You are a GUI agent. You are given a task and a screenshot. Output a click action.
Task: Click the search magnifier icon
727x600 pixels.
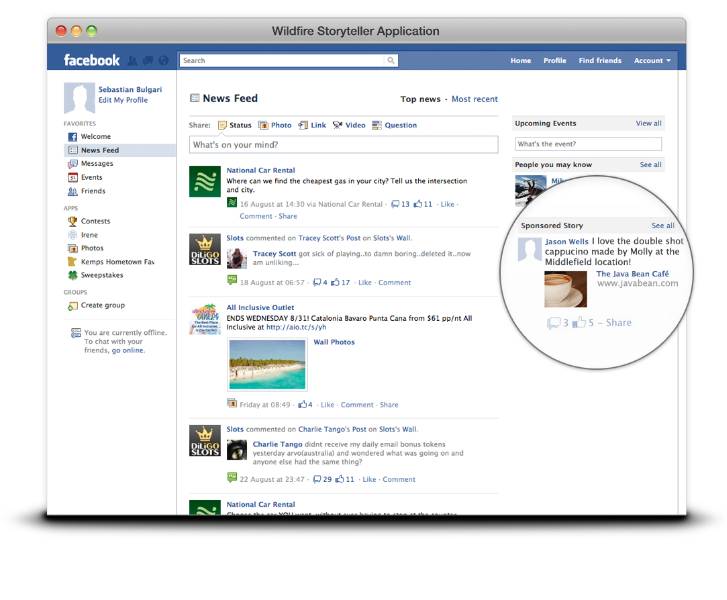[390, 61]
